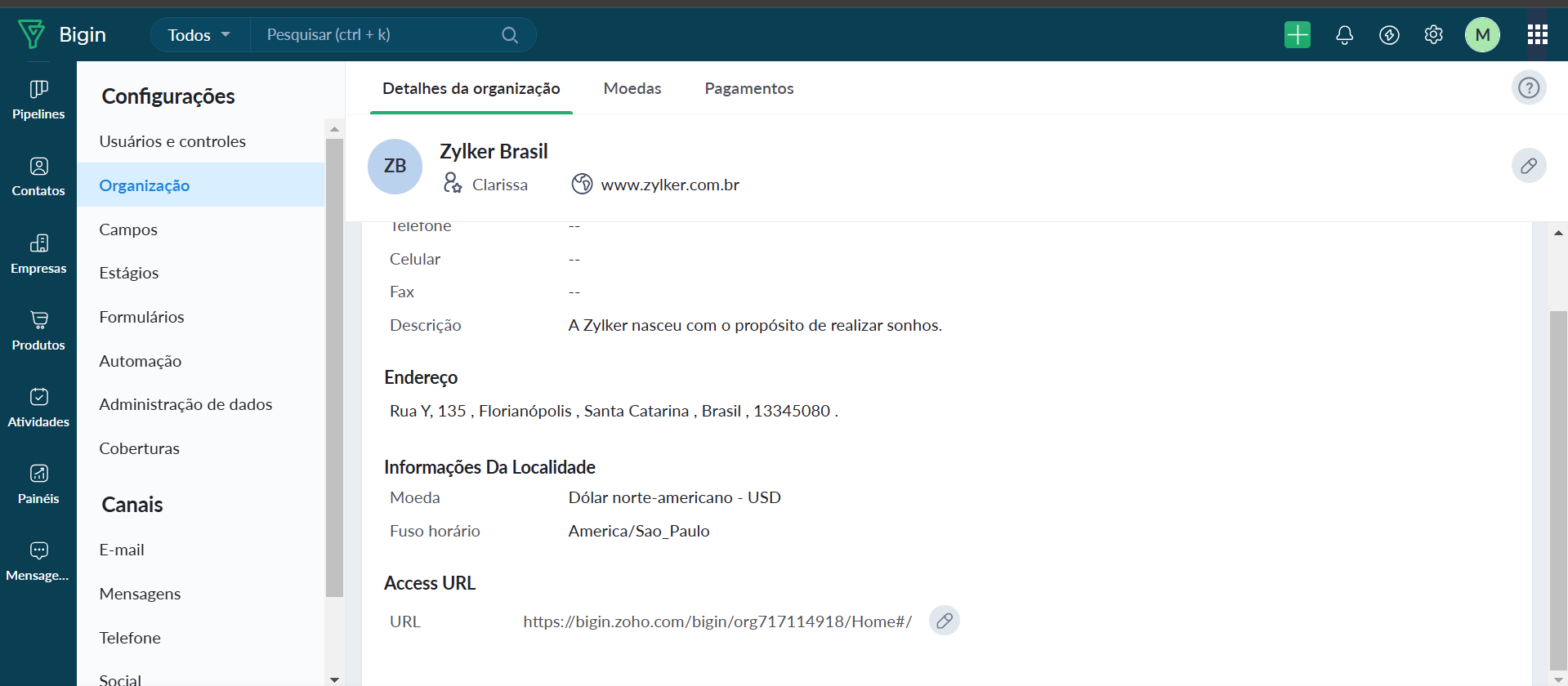Open the Mensagens module in sidebar
Screen dimensions: 1568x686
(x=38, y=562)
